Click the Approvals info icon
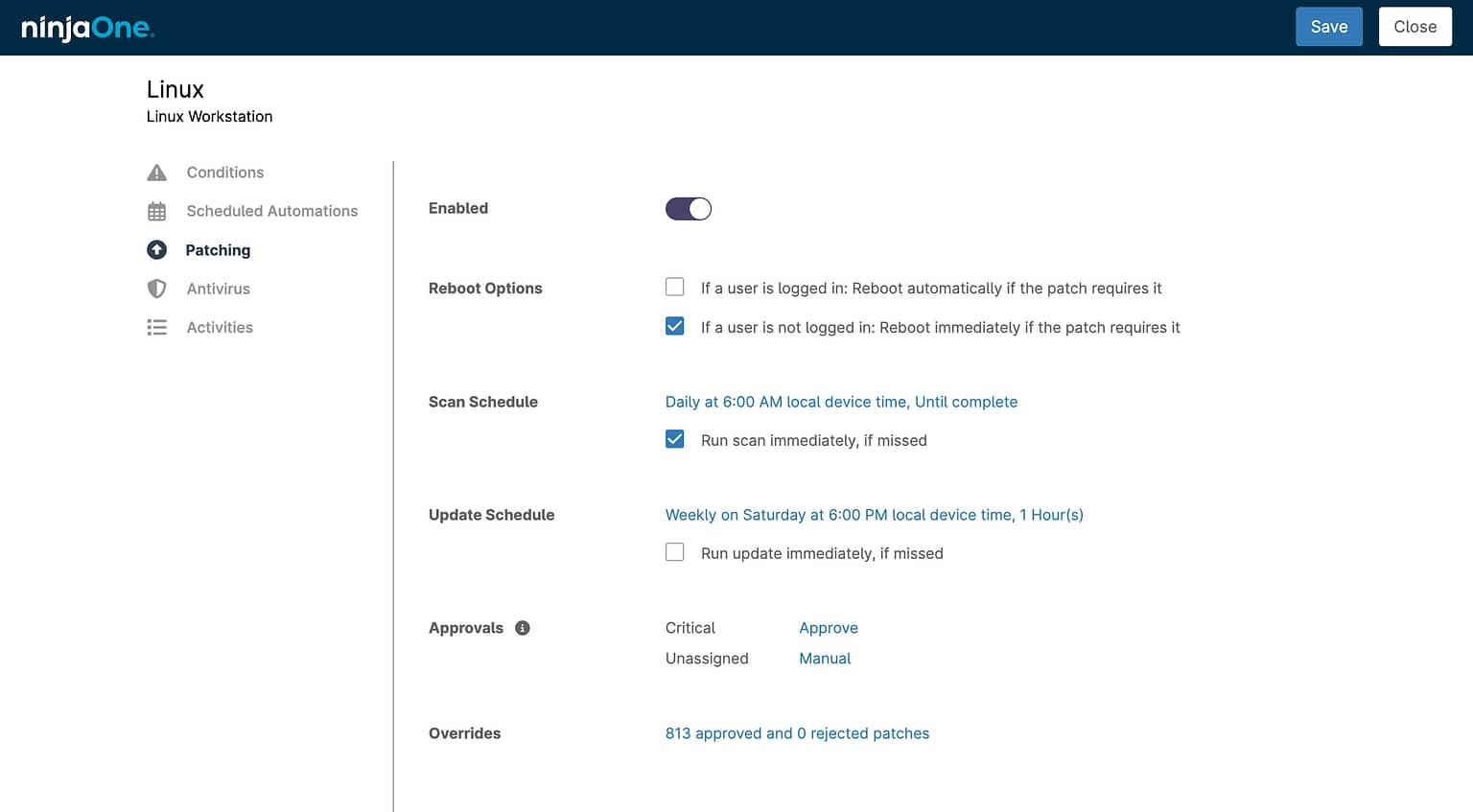The image size is (1473, 812). click(523, 628)
